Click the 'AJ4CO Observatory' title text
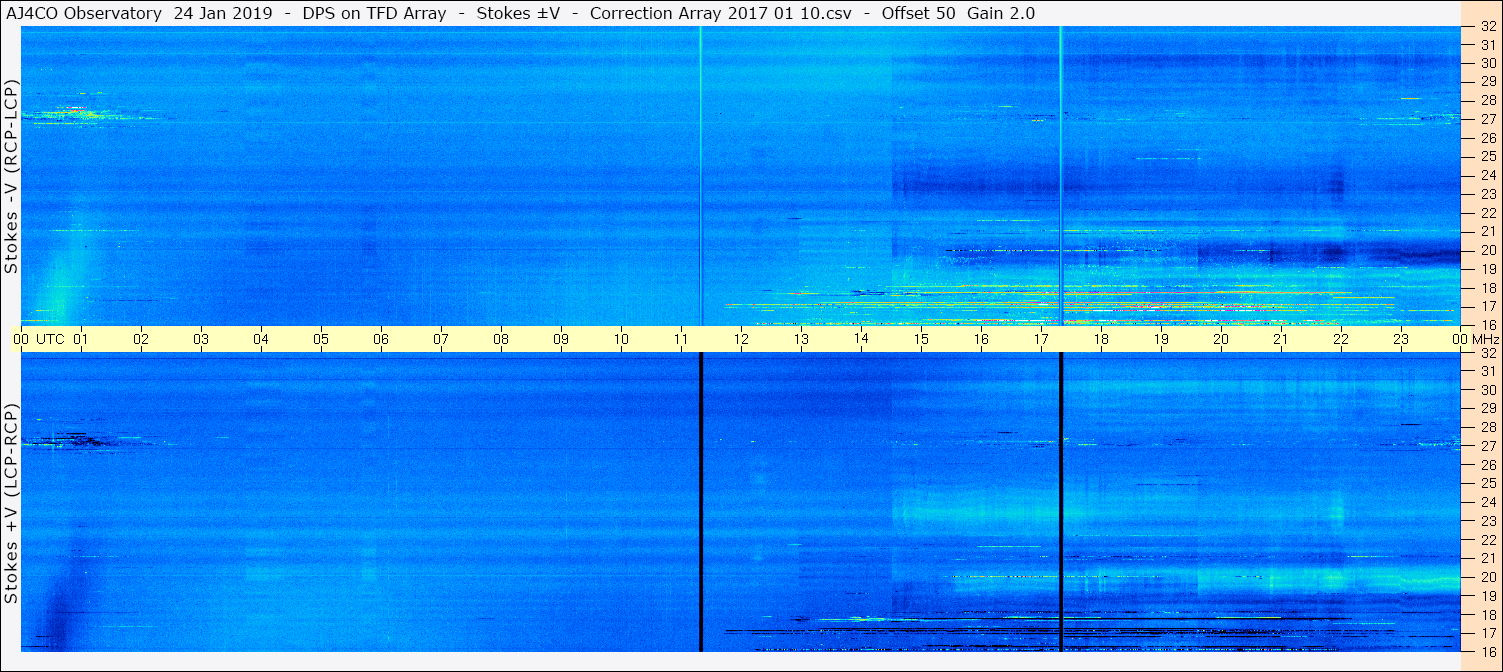Viewport: 1503px width, 672px height. click(84, 13)
